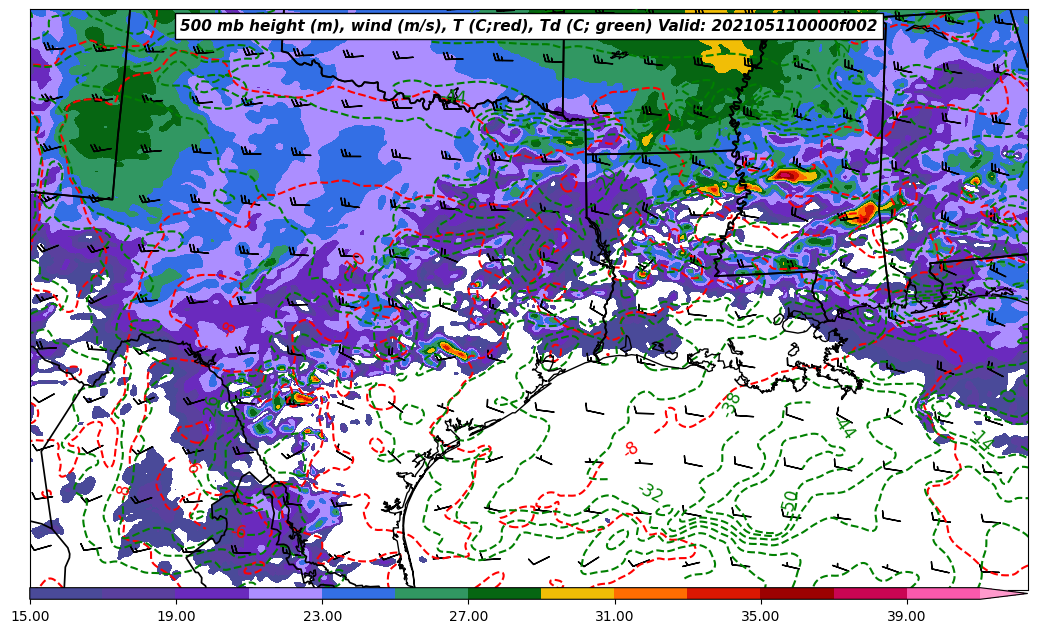Click the dark green colorbar segment after 27.00
Image resolution: width=1037 pixels, height=633 pixels.
point(504,594)
